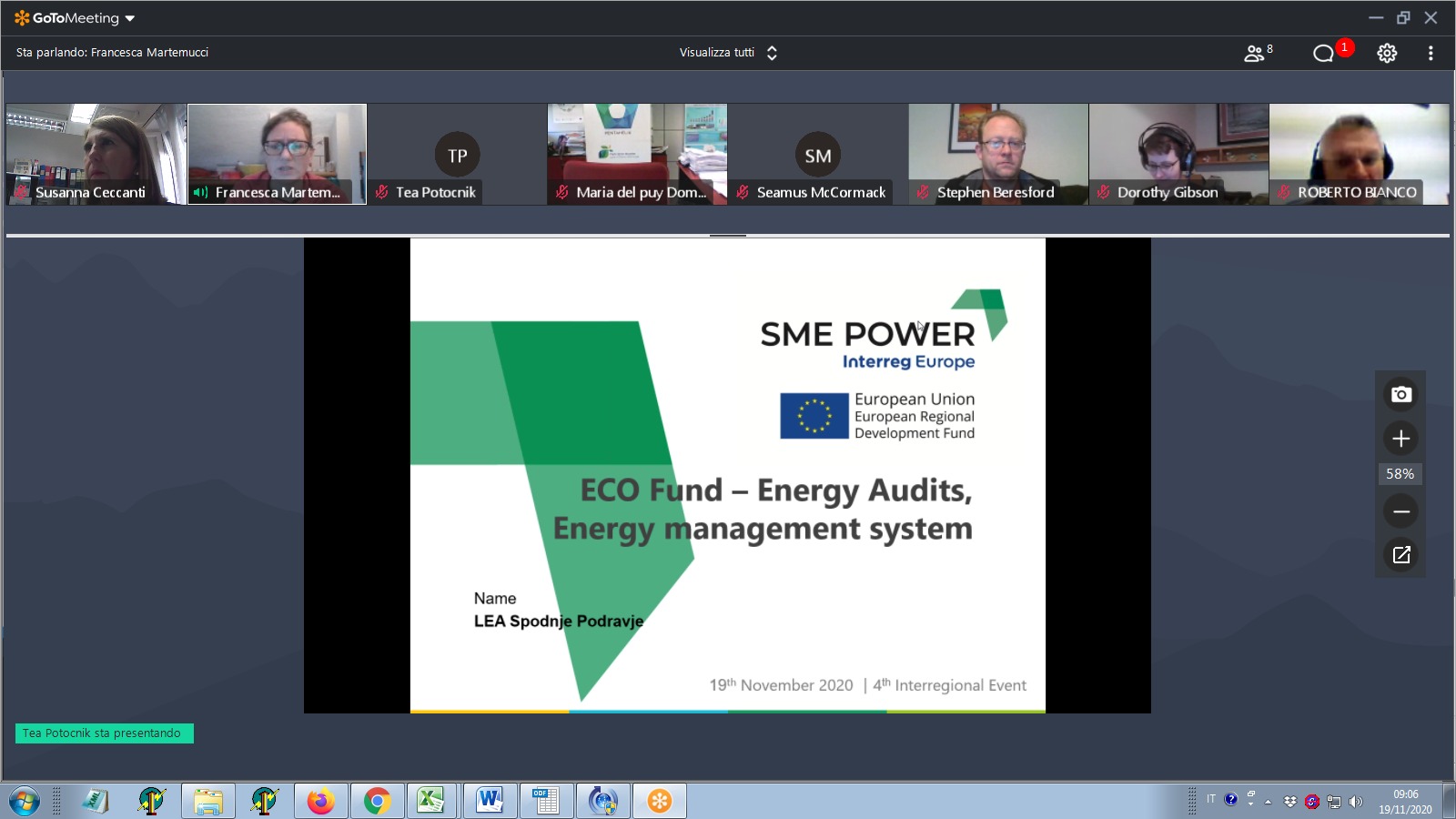This screenshot has height=819, width=1456.
Task: Open the volume speaker tray icon
Action: tap(1356, 802)
